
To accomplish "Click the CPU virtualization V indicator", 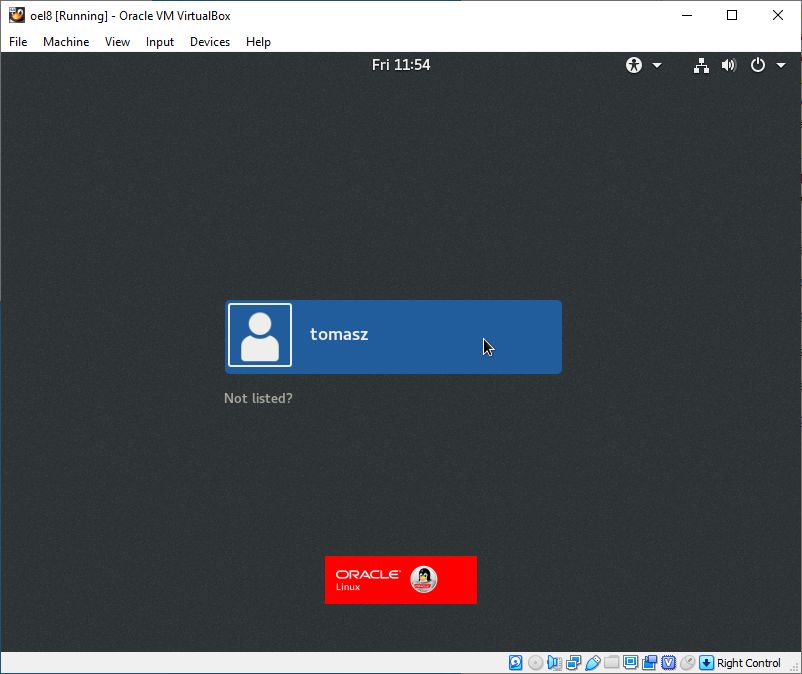I will (669, 663).
